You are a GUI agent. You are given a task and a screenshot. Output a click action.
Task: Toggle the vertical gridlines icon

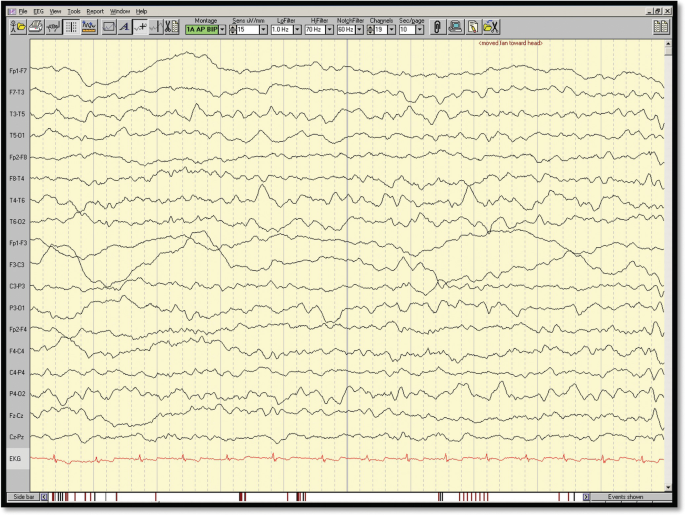pyautogui.click(x=72, y=27)
